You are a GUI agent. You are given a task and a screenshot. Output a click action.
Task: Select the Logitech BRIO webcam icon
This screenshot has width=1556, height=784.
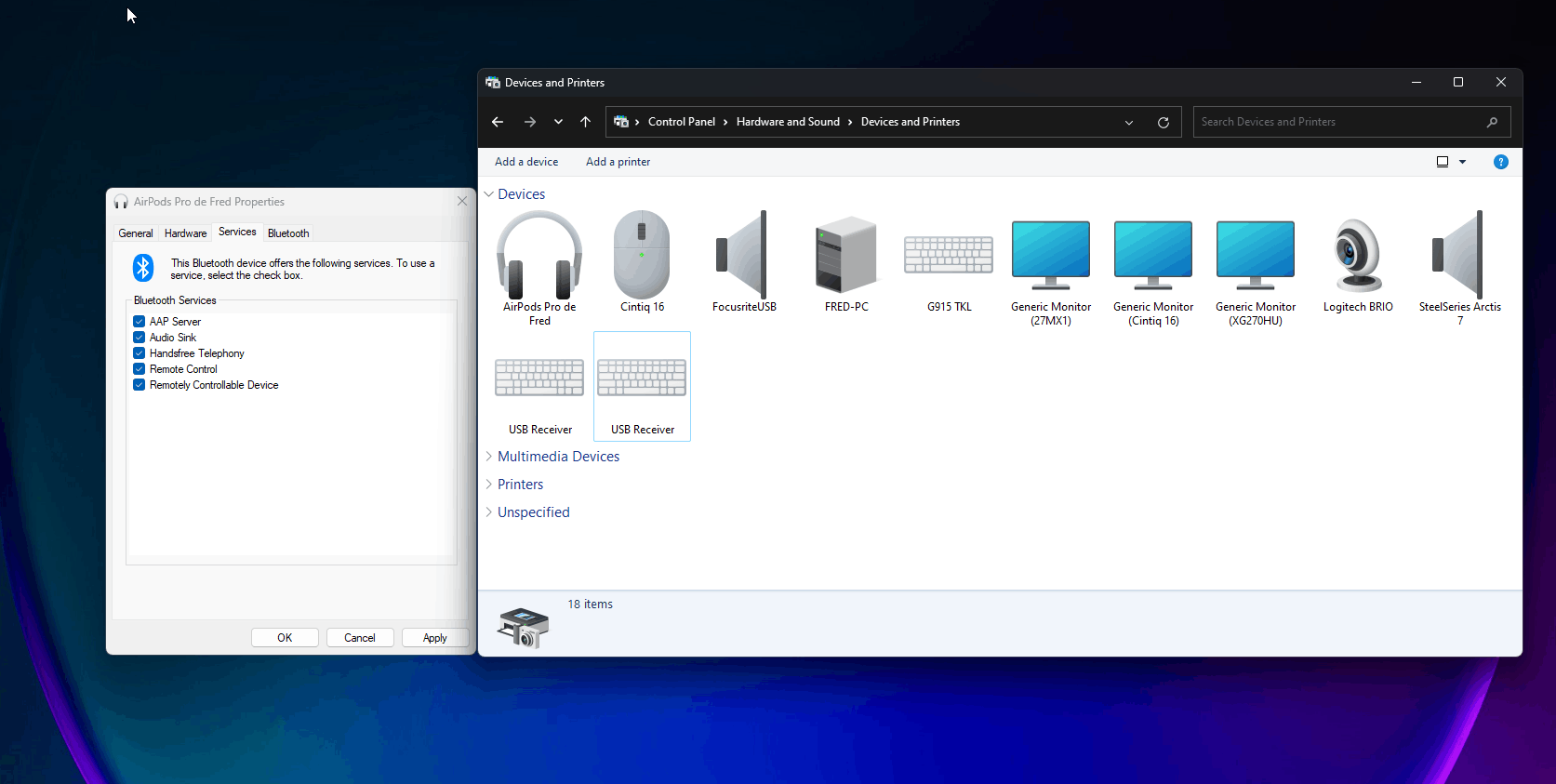point(1358,256)
